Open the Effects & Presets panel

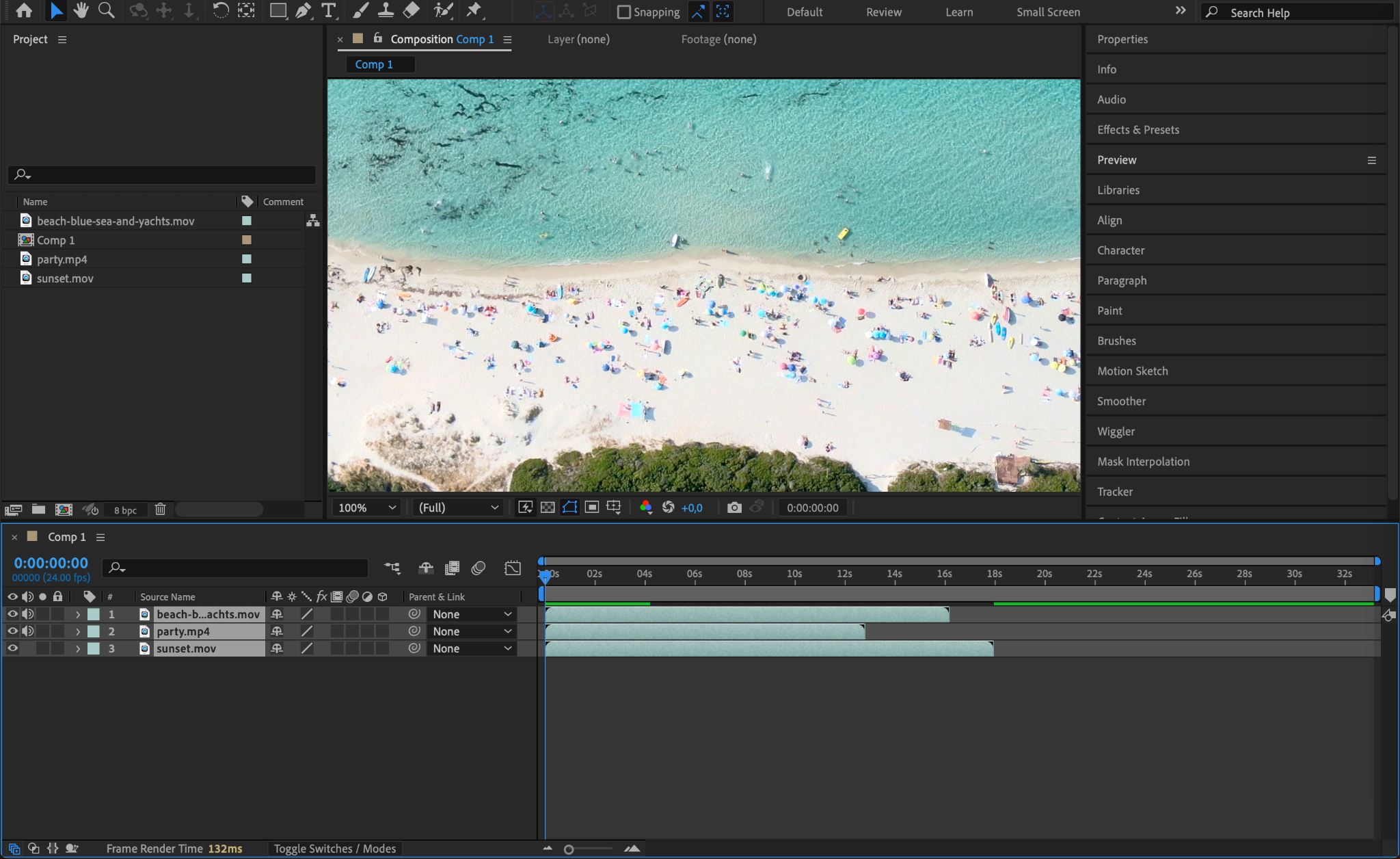pyautogui.click(x=1137, y=129)
